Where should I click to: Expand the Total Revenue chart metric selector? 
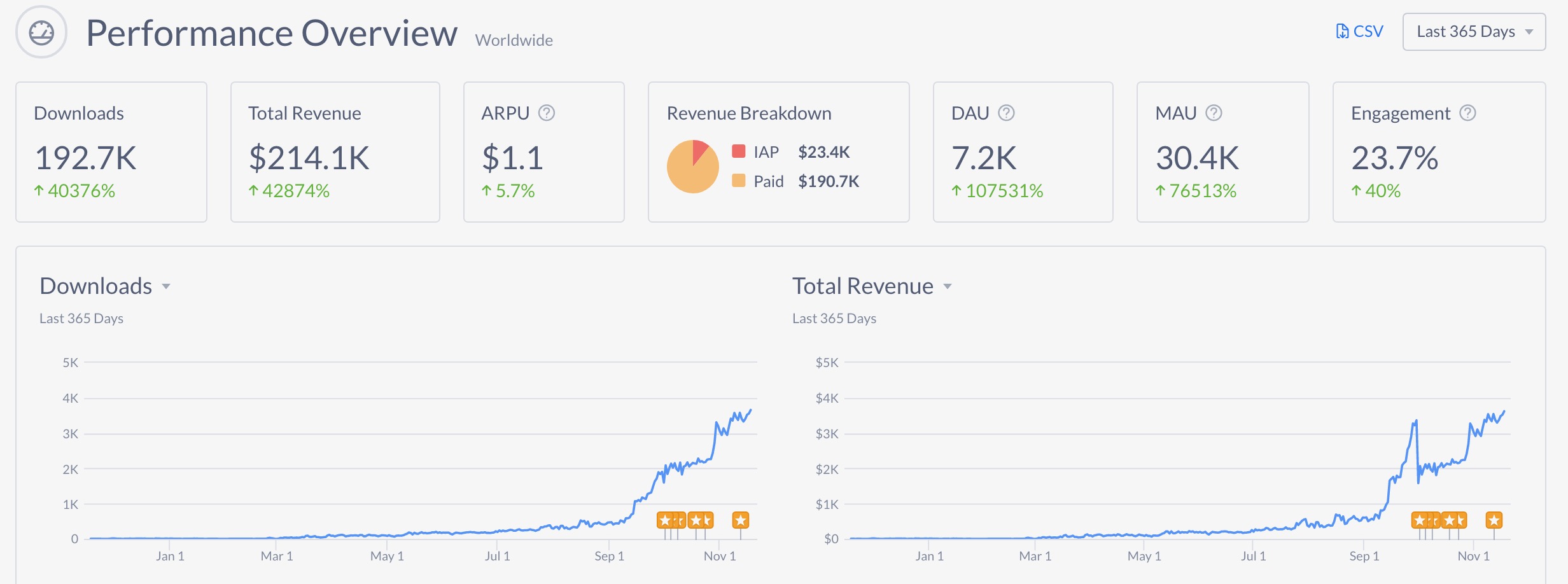tap(948, 286)
